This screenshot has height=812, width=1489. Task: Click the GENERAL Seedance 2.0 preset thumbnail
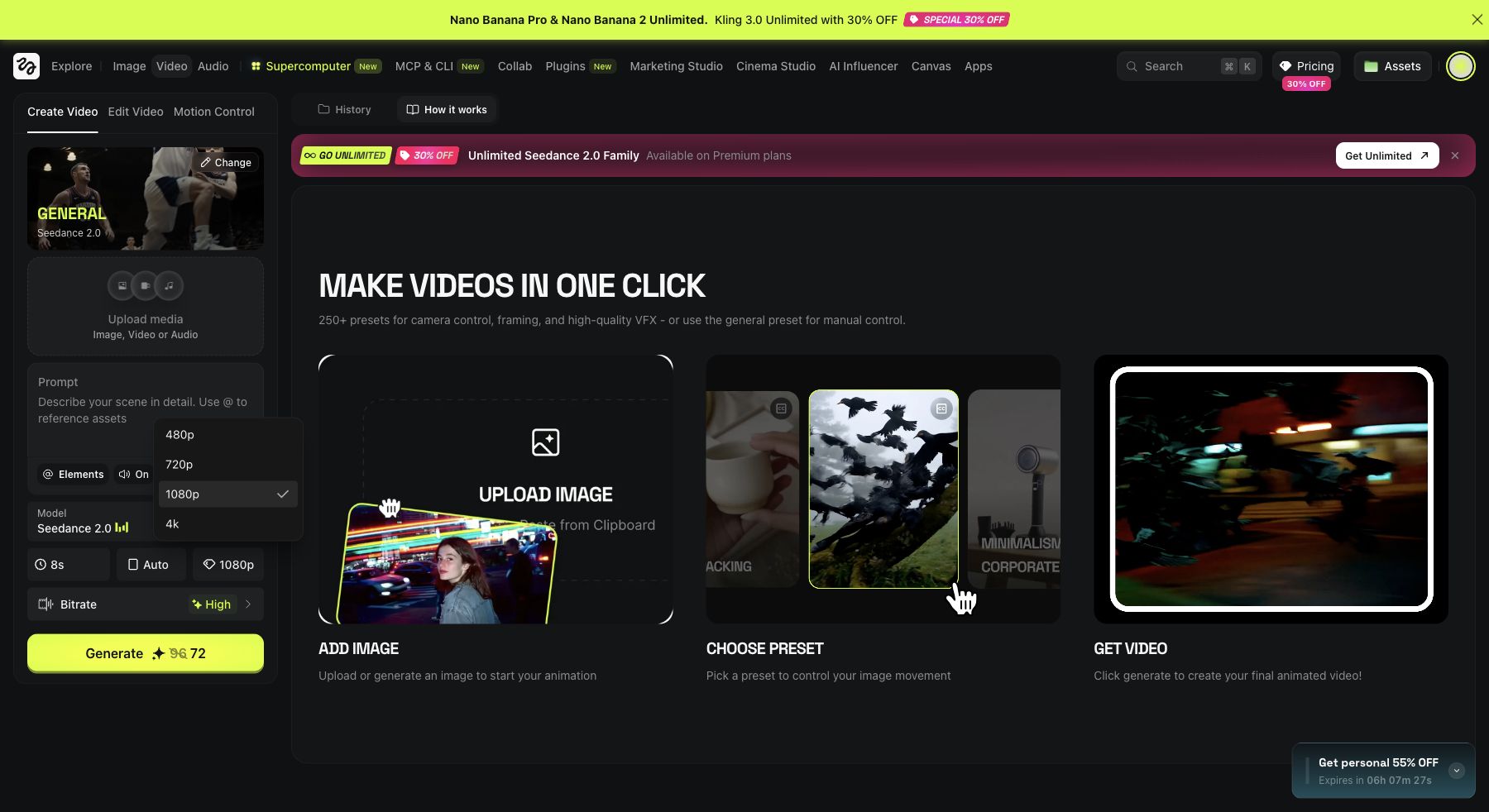pos(146,198)
